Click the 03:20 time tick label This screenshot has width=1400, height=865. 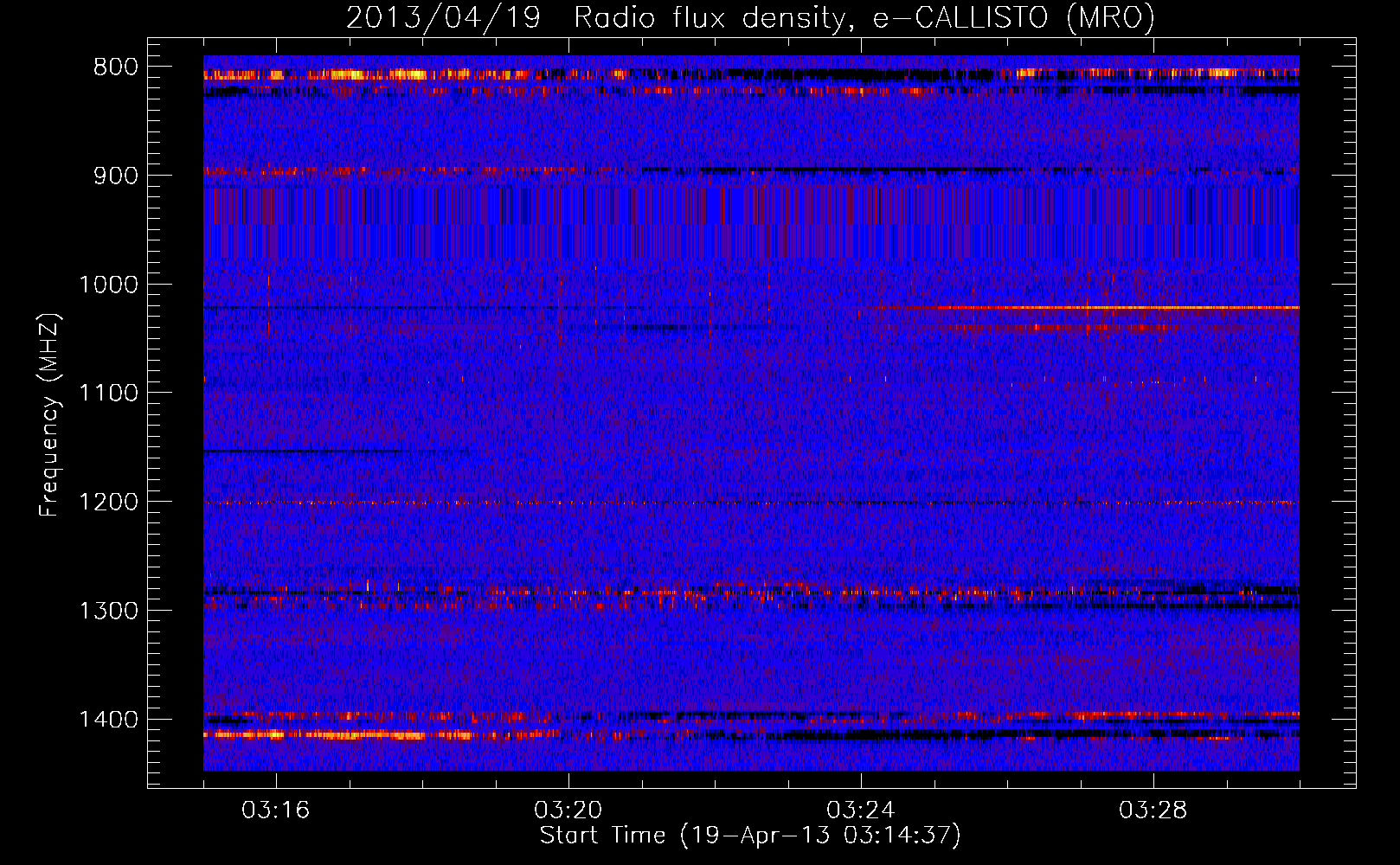(568, 810)
